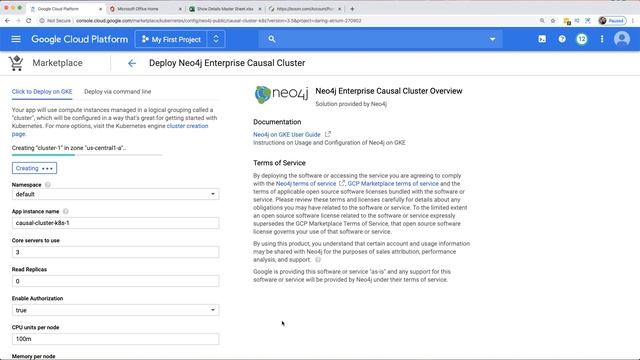
Task: Select the Click to Deploy on GKE tab
Action: point(42,91)
